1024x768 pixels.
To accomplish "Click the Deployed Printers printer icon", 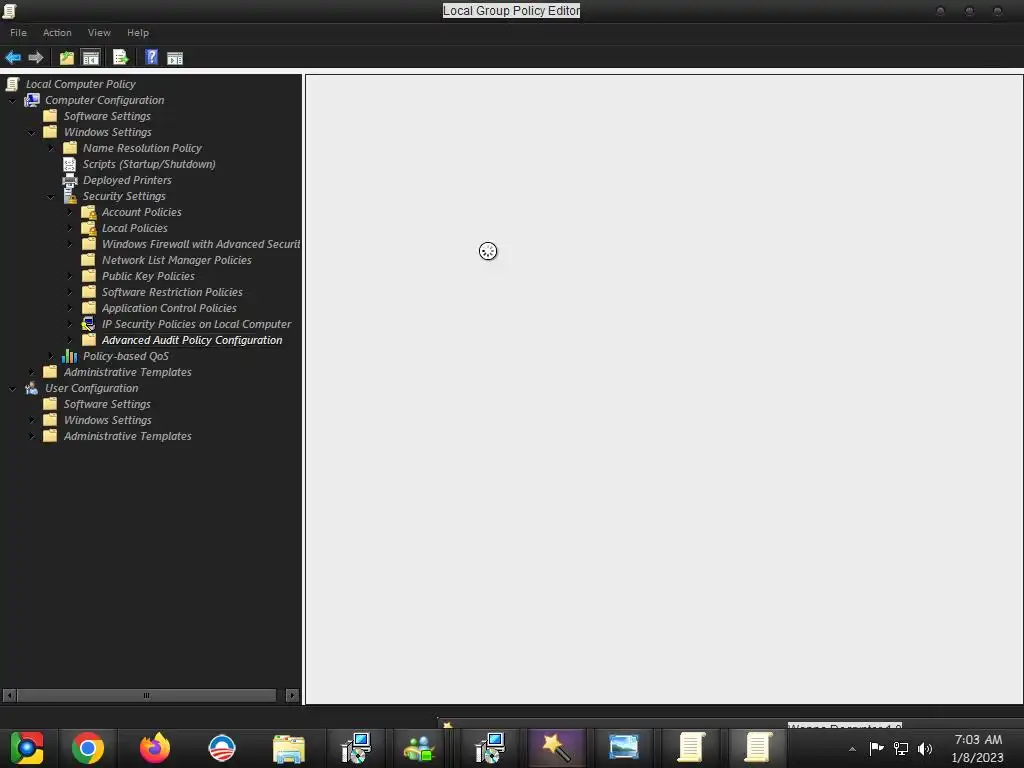I will click(x=69, y=180).
